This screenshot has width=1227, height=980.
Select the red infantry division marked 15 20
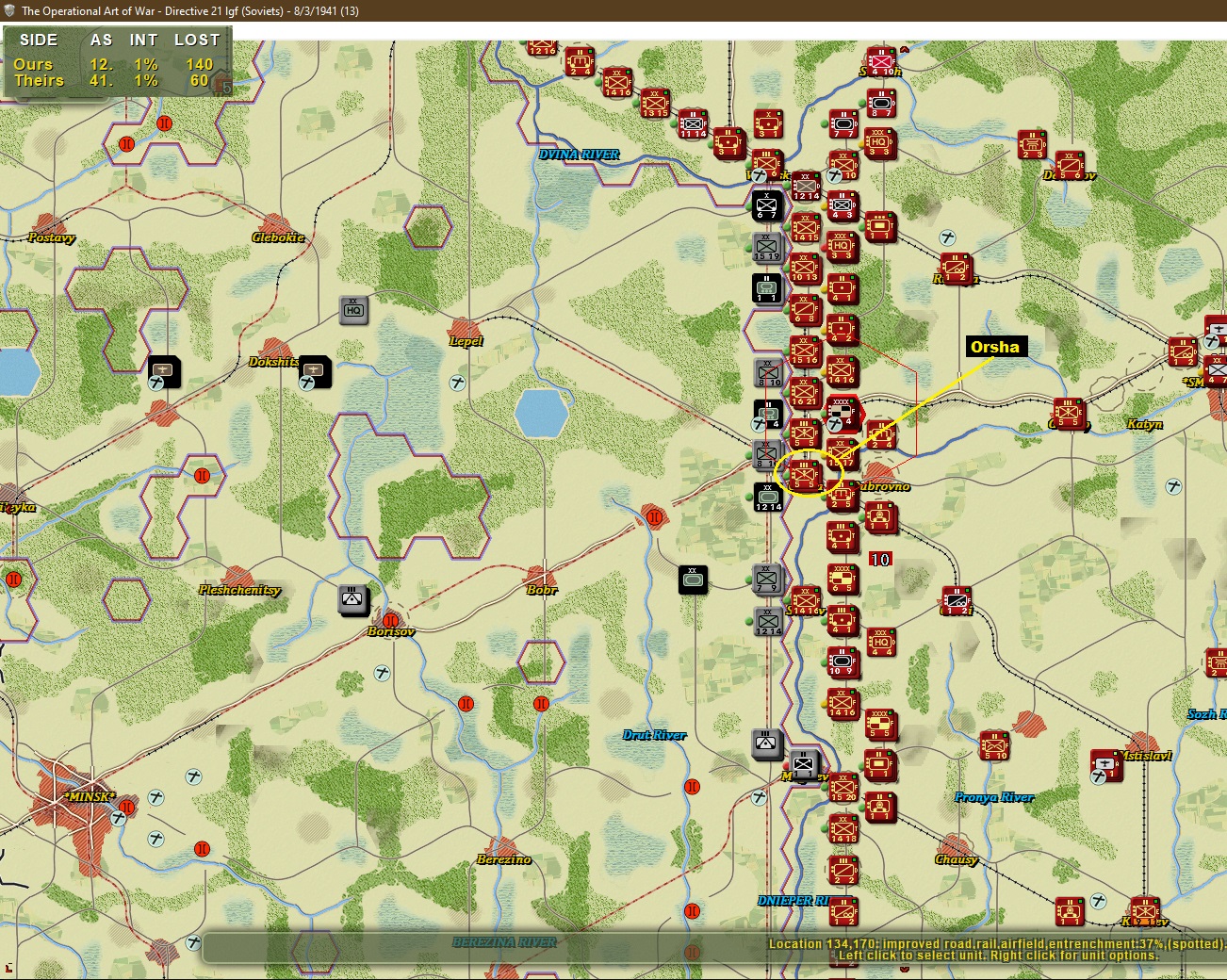843,787
